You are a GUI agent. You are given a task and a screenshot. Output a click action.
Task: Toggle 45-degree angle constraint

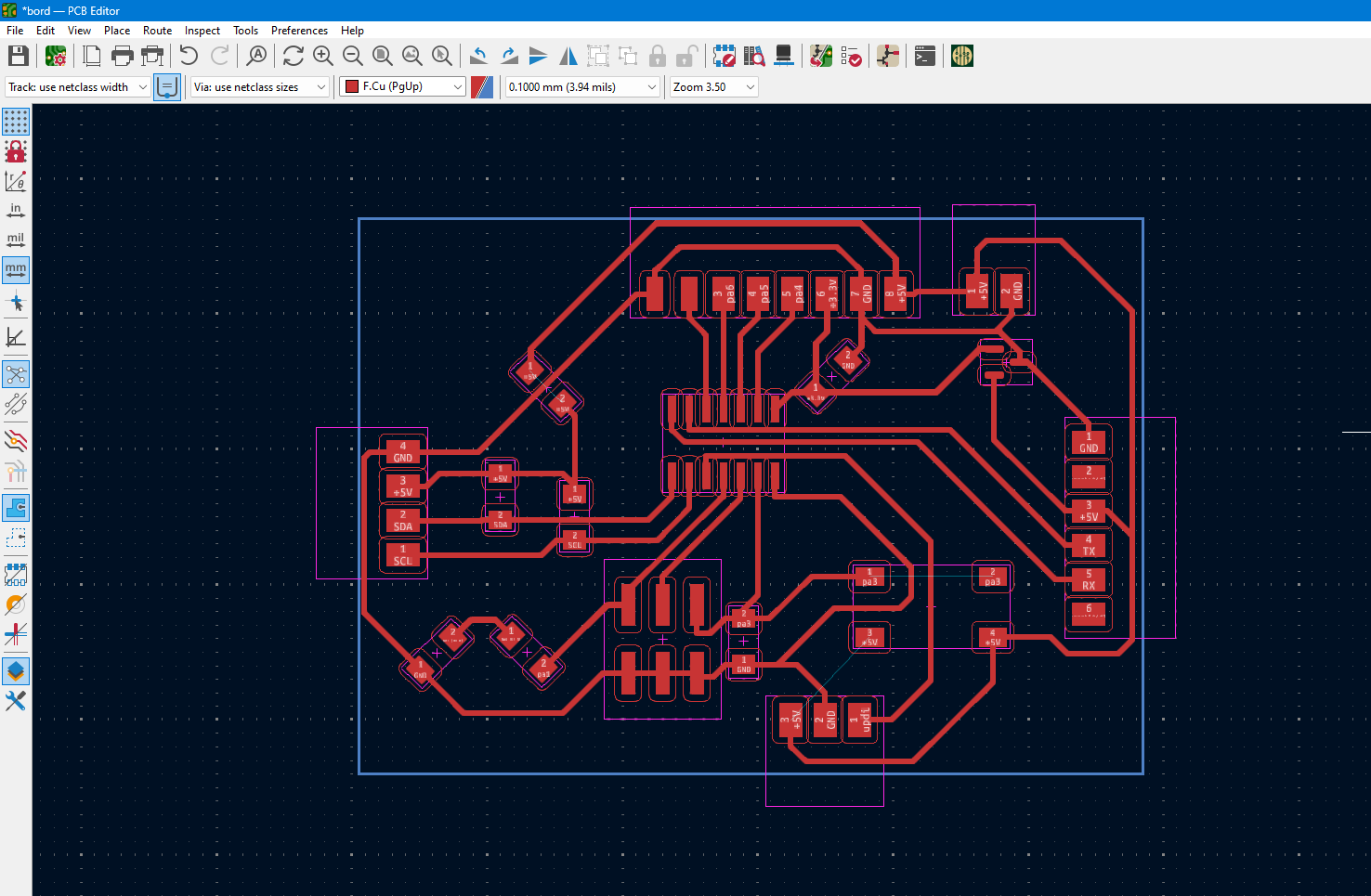(x=16, y=337)
